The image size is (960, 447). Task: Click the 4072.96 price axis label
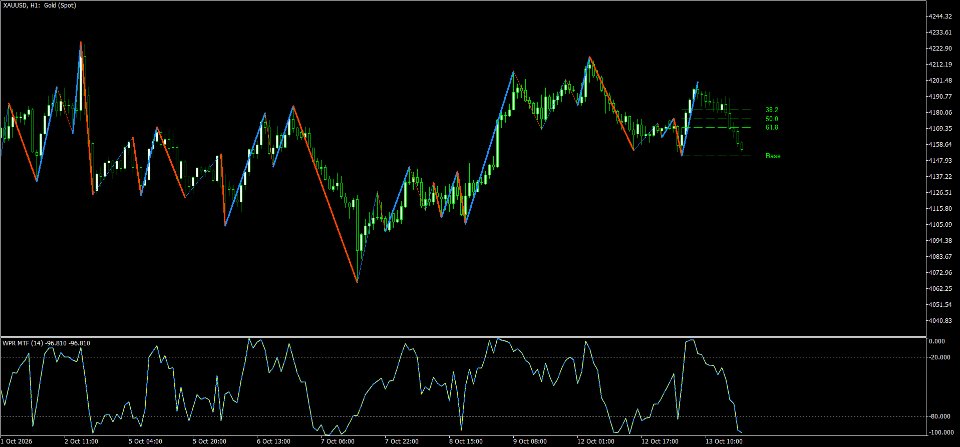[x=939, y=273]
